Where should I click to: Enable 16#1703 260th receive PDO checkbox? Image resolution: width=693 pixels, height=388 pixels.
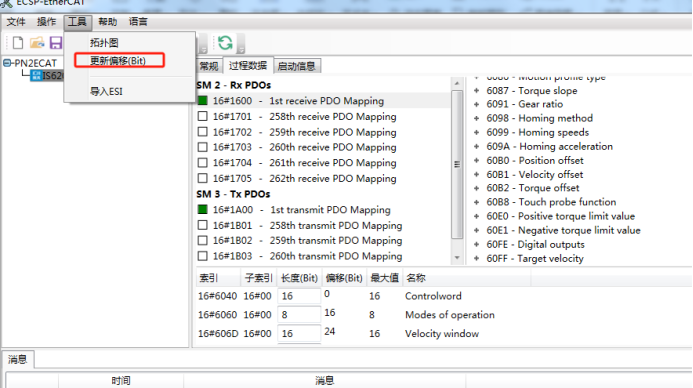click(x=202, y=147)
